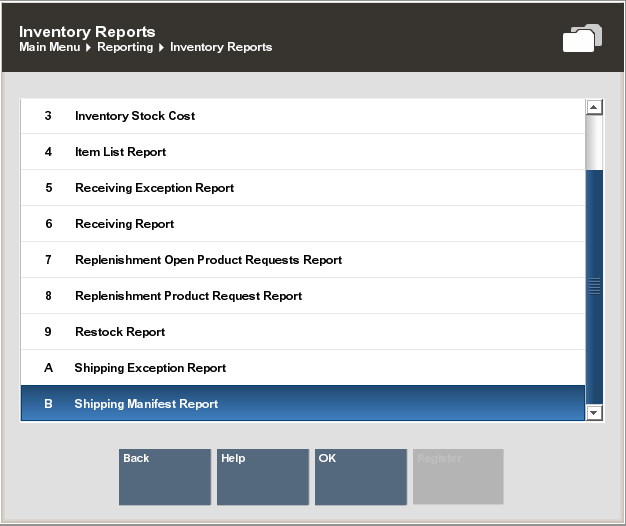Open Help

pyautogui.click(x=263, y=477)
